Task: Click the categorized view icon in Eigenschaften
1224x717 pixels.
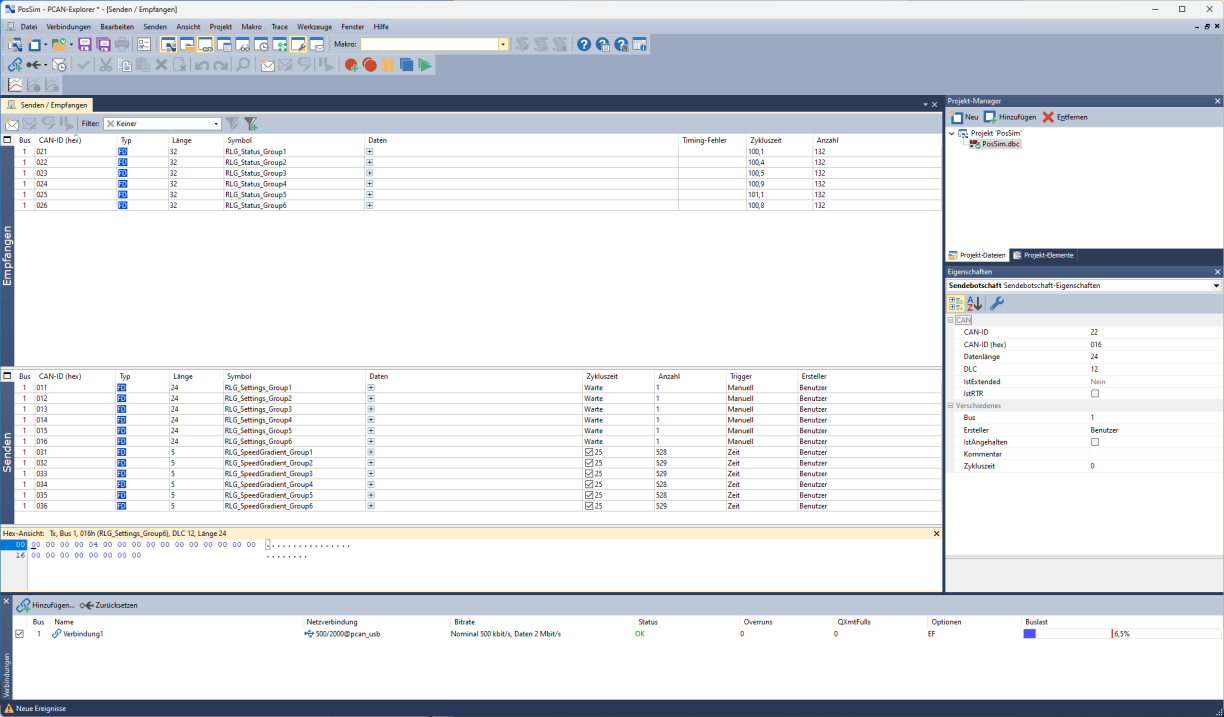Action: pos(956,304)
